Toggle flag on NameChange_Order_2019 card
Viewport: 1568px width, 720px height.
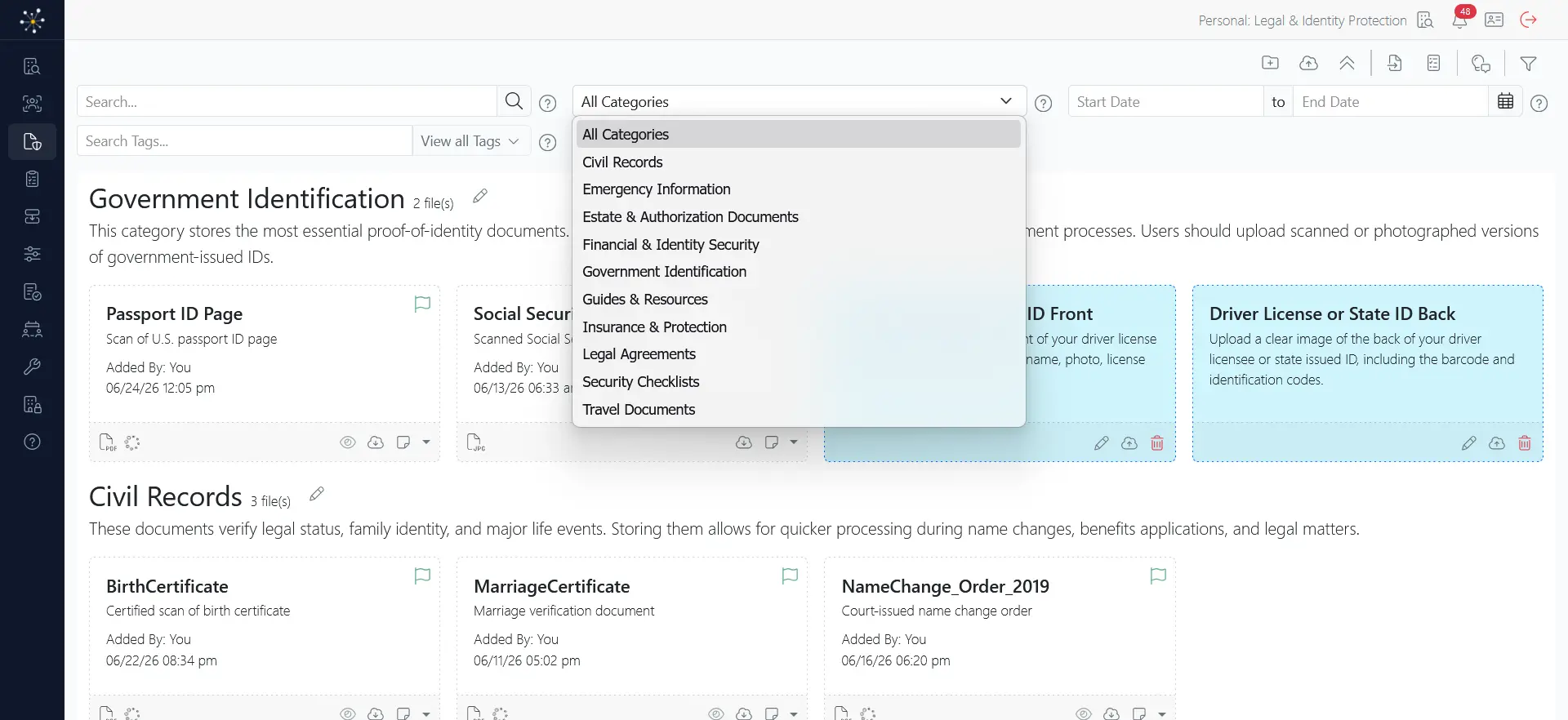coord(1158,576)
